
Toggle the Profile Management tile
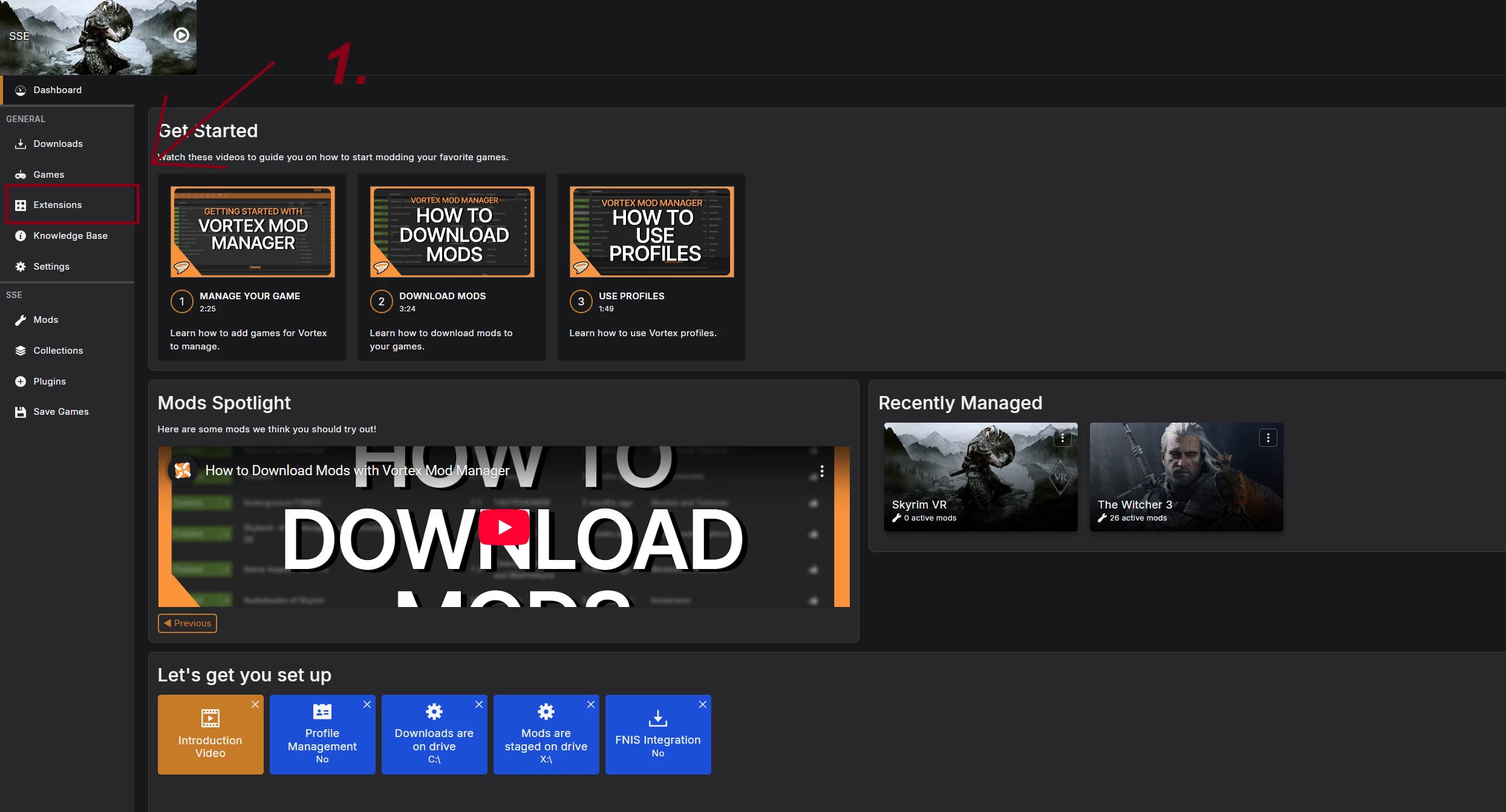coord(322,735)
